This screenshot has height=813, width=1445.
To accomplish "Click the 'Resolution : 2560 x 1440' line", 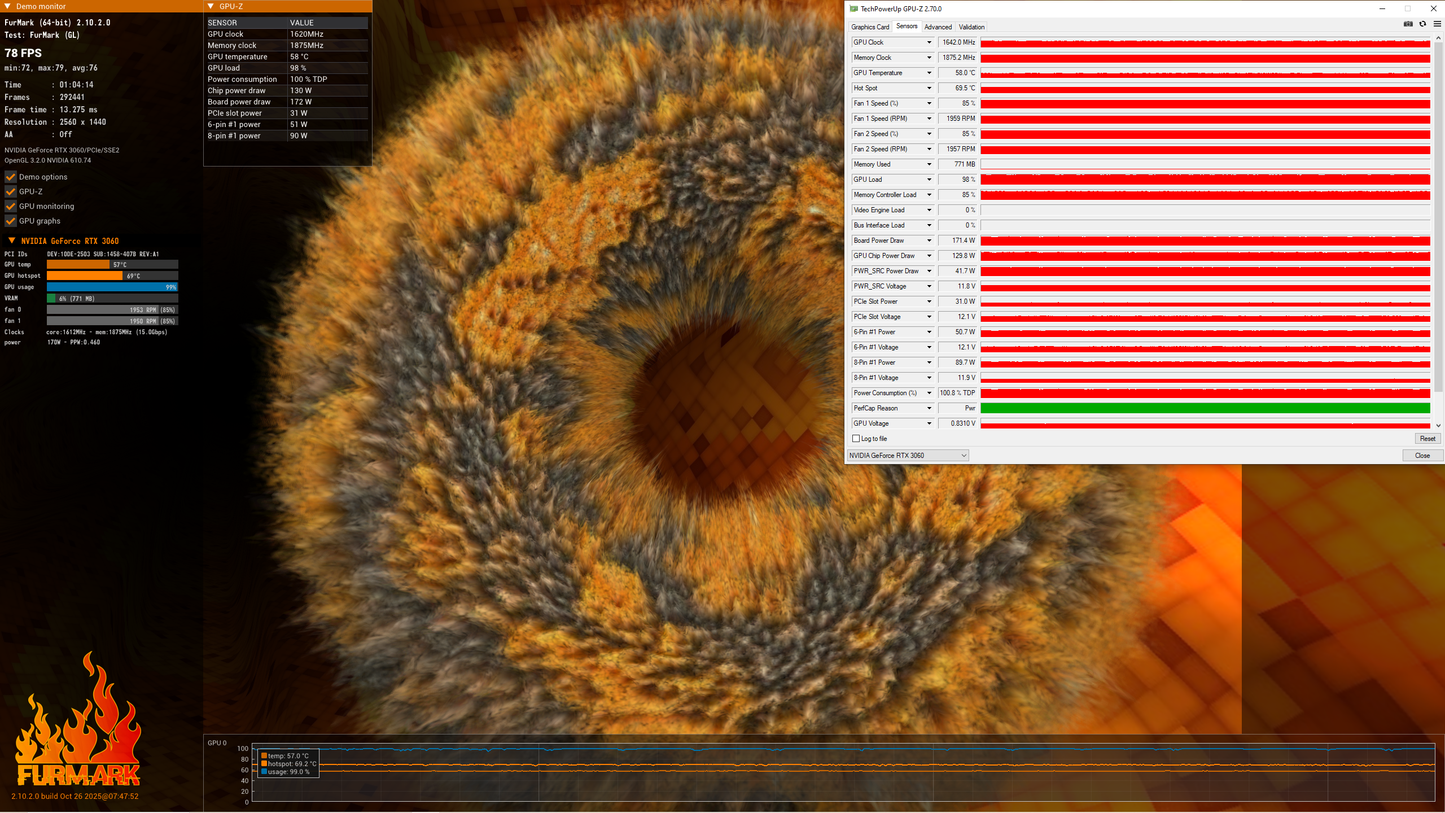I will click(55, 122).
